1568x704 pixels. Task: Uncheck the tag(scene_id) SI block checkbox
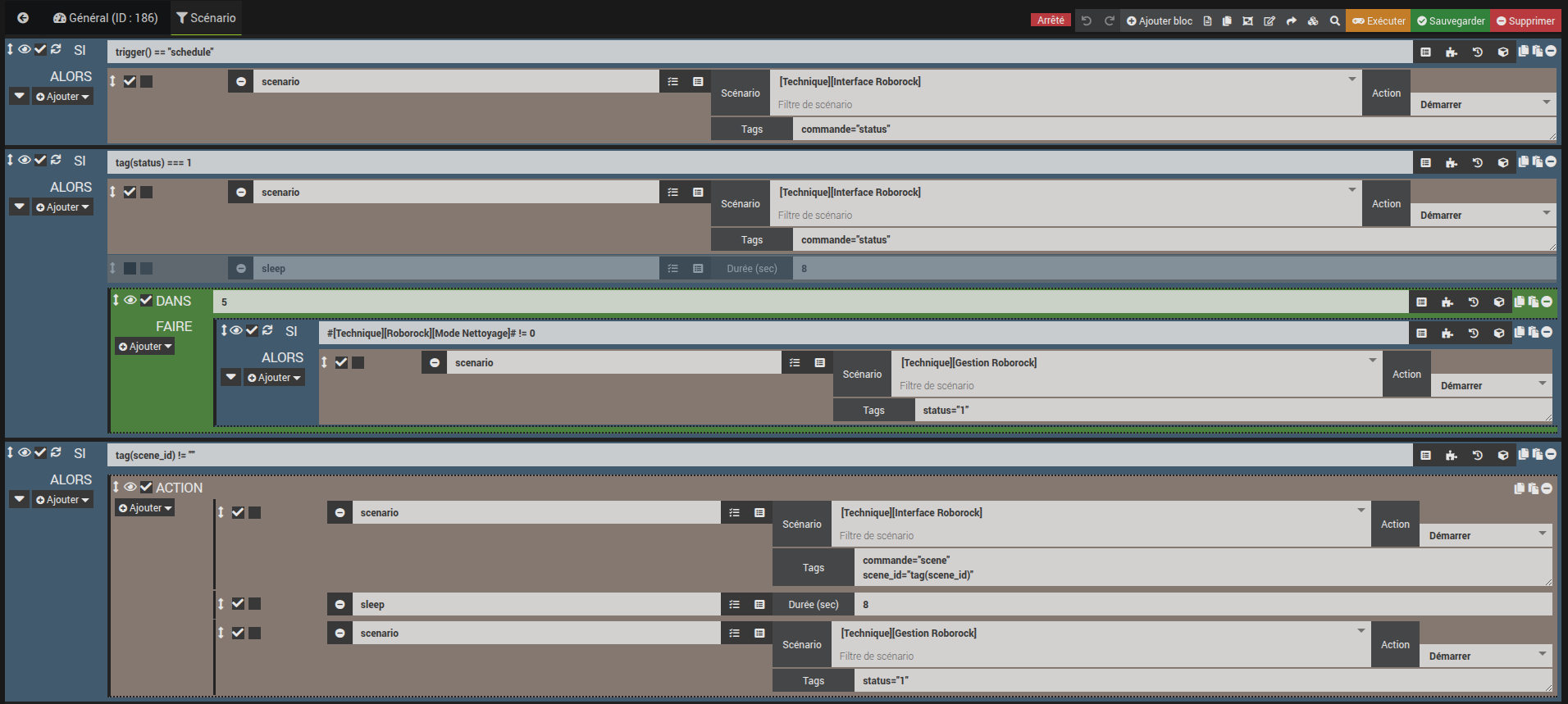click(40, 452)
